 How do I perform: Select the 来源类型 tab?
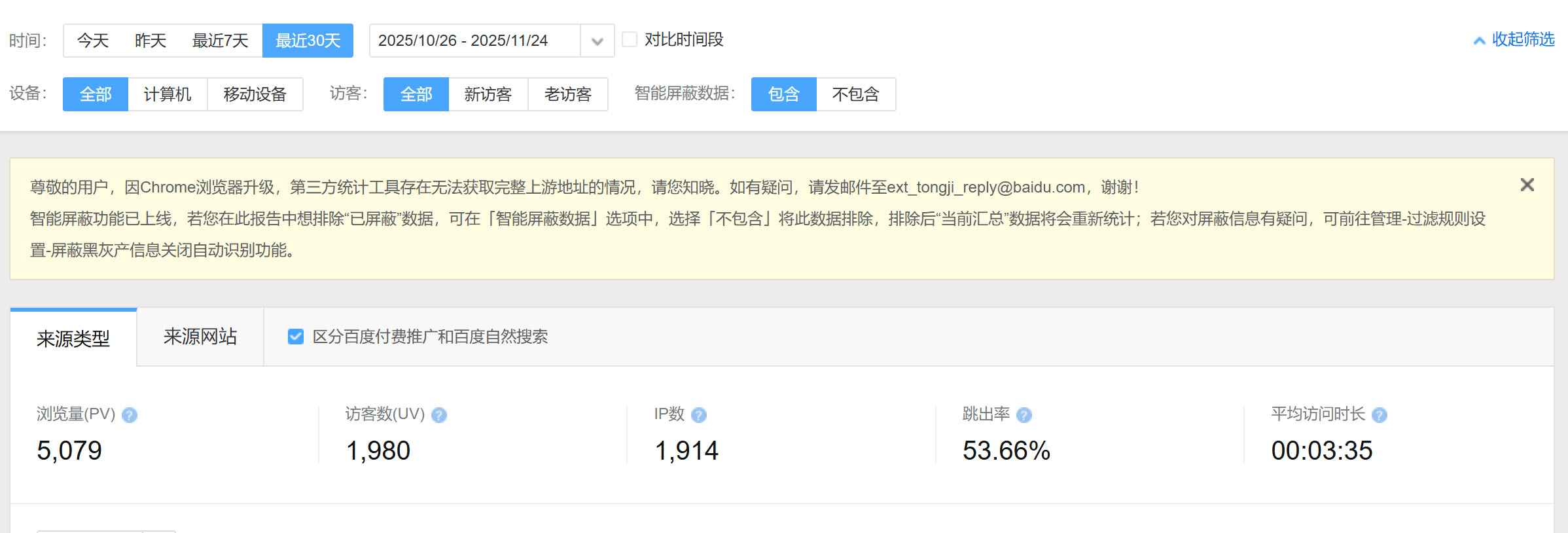(73, 339)
